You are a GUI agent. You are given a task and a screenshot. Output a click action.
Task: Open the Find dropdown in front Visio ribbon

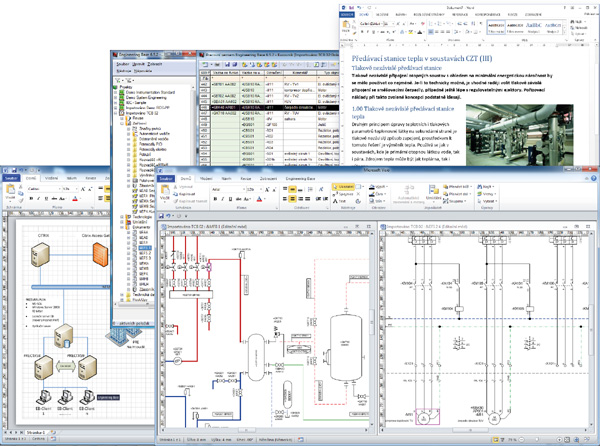click(x=486, y=187)
